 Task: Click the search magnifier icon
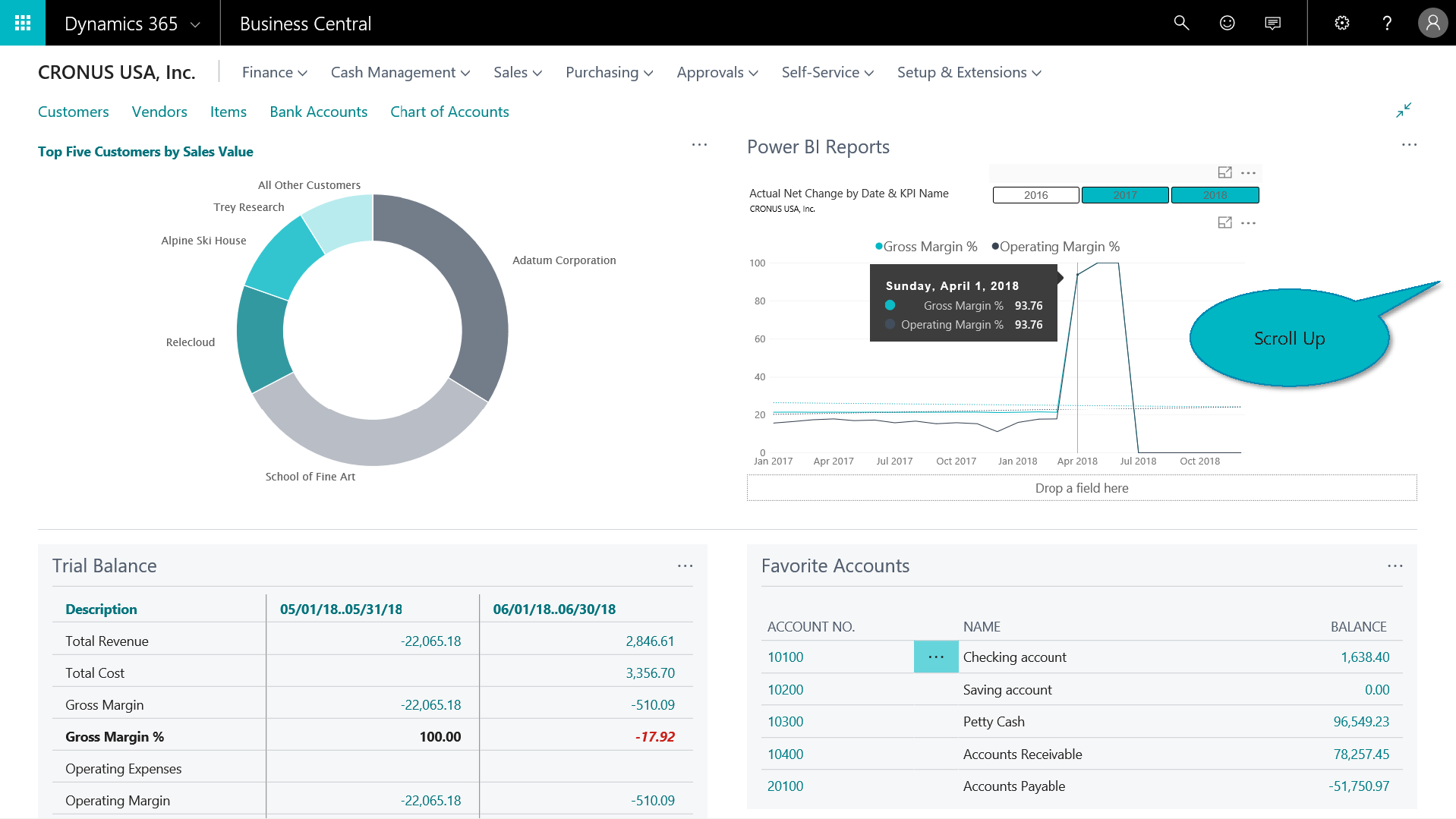pos(1181,23)
